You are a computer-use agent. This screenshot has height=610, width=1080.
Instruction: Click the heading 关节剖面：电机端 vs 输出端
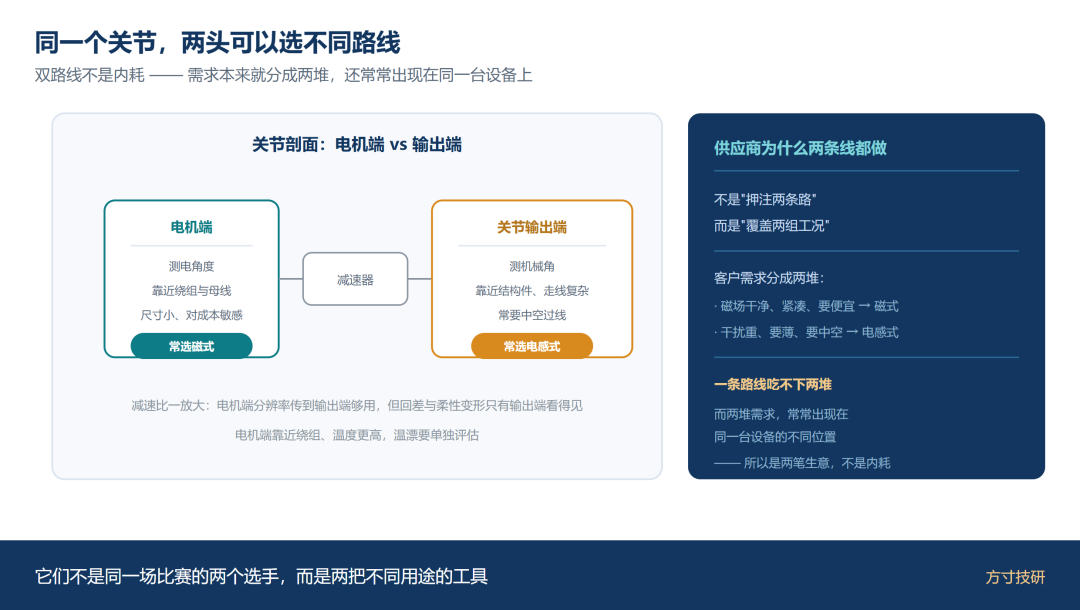pyautogui.click(x=357, y=145)
